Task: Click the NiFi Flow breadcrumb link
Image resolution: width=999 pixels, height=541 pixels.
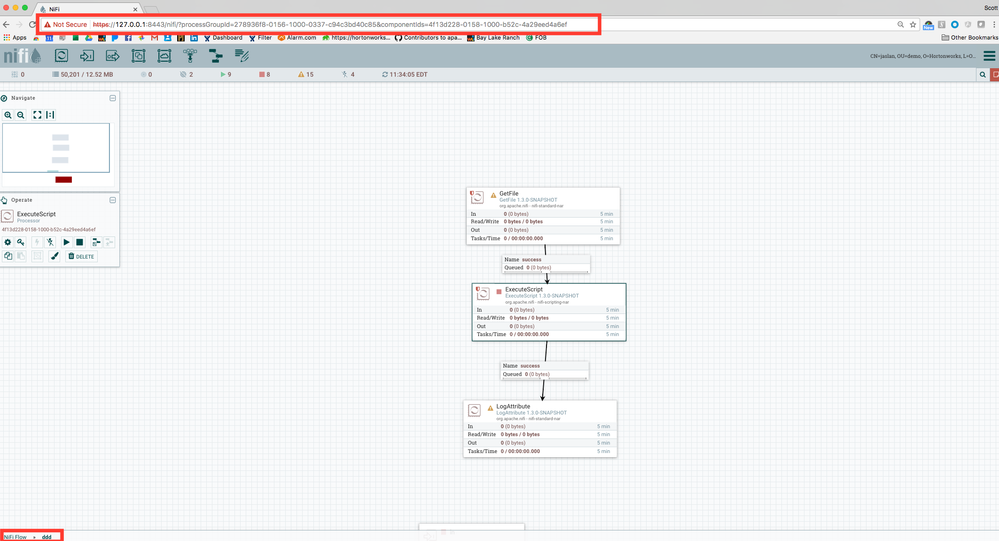Action: click(x=15, y=537)
